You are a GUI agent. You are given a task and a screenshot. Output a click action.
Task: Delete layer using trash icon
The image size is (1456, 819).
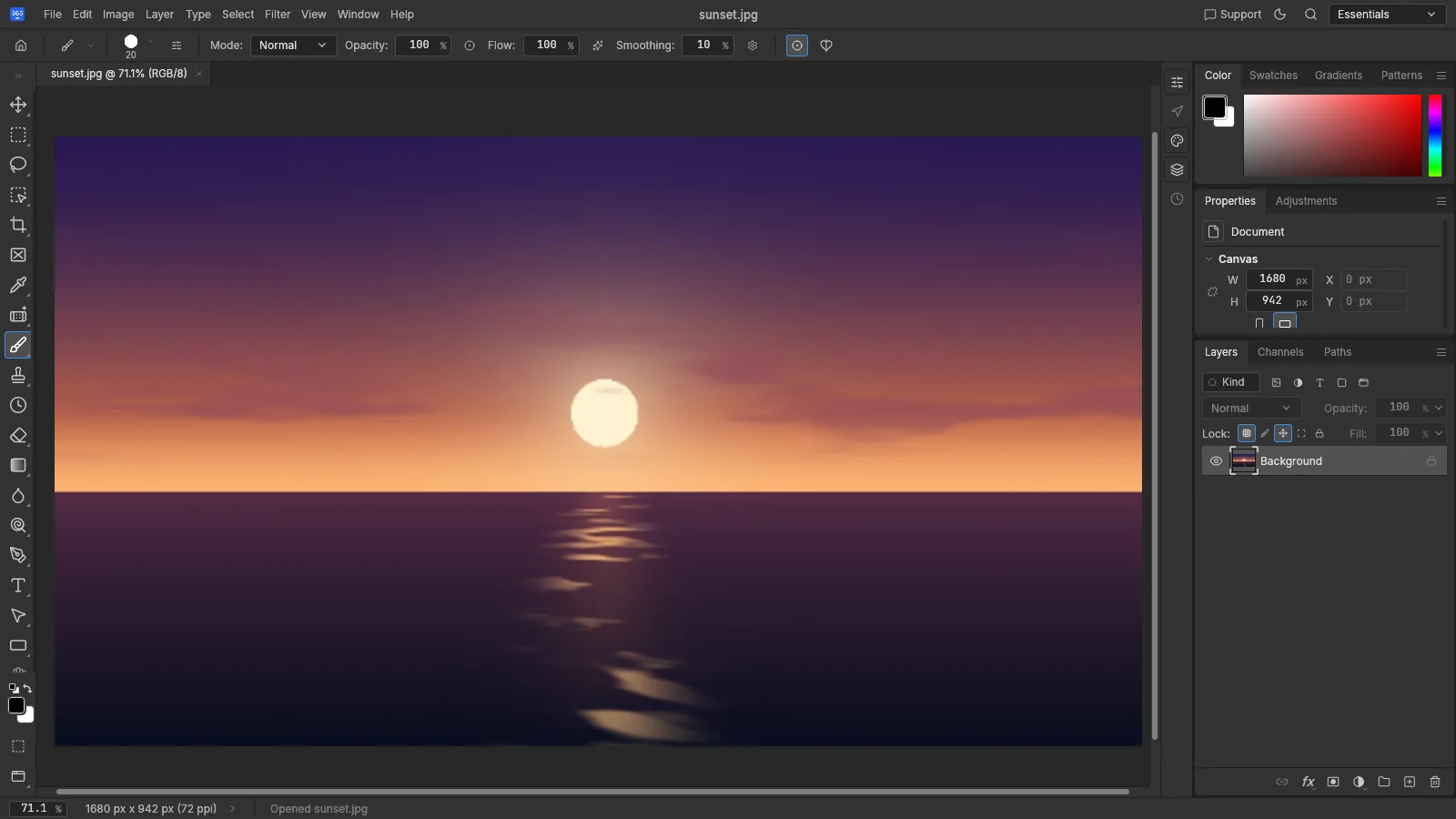pyautogui.click(x=1435, y=782)
